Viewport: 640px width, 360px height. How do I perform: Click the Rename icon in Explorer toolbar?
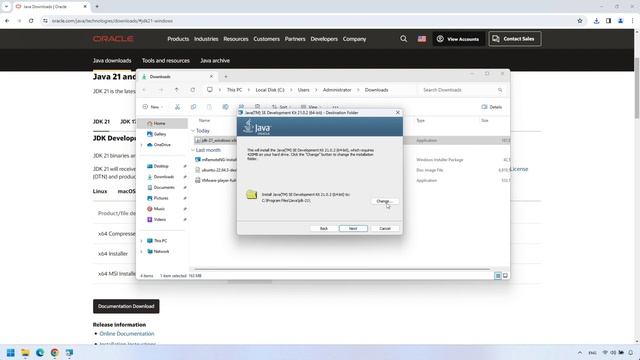[225, 107]
